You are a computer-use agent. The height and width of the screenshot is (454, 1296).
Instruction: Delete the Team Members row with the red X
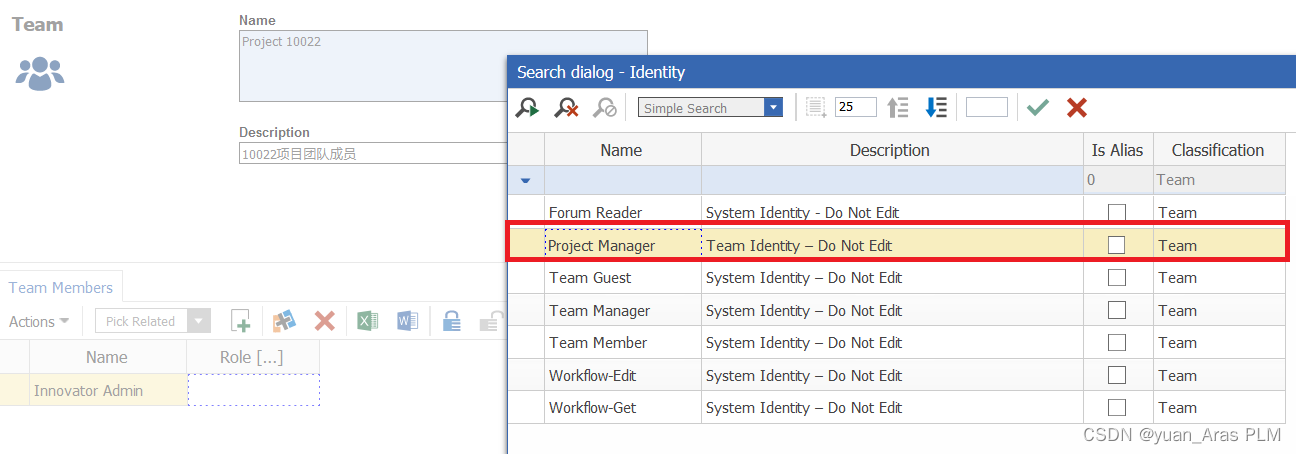(324, 321)
